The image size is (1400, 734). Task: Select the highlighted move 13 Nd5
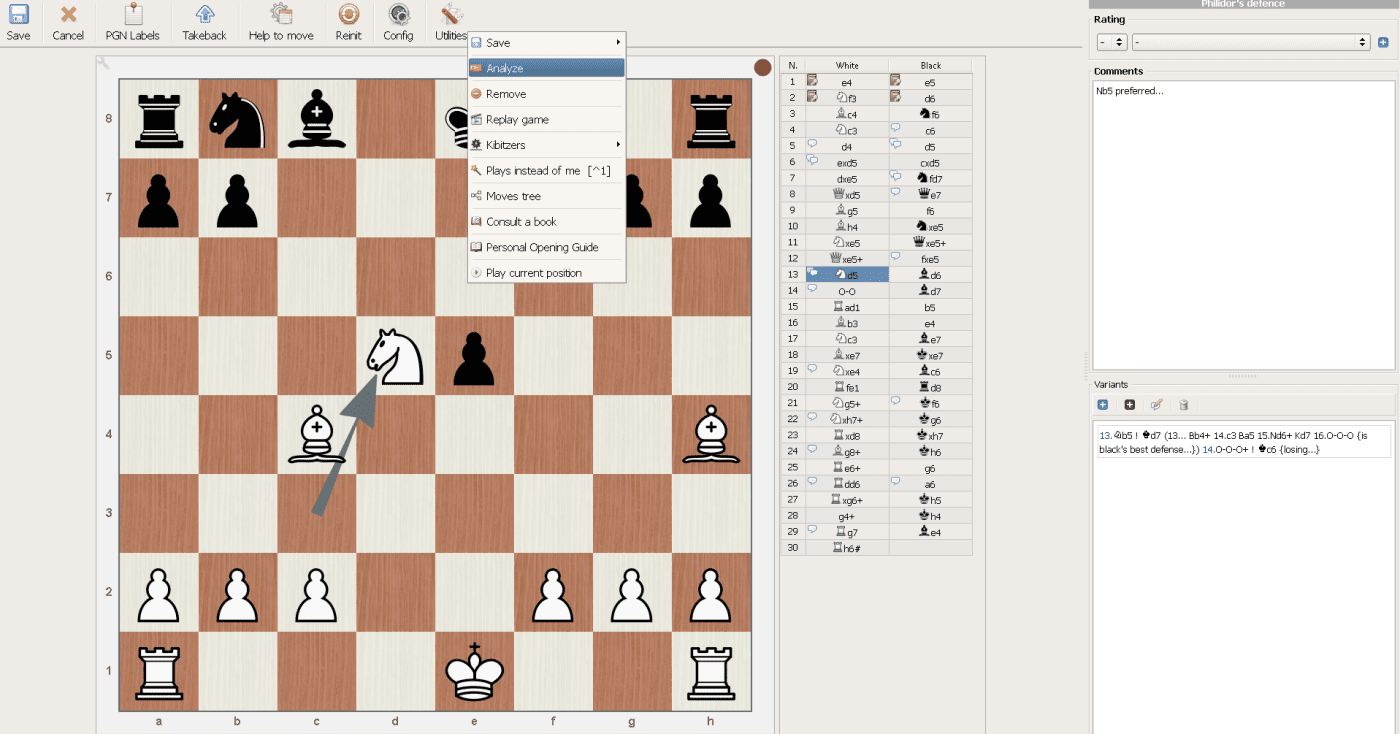846,275
